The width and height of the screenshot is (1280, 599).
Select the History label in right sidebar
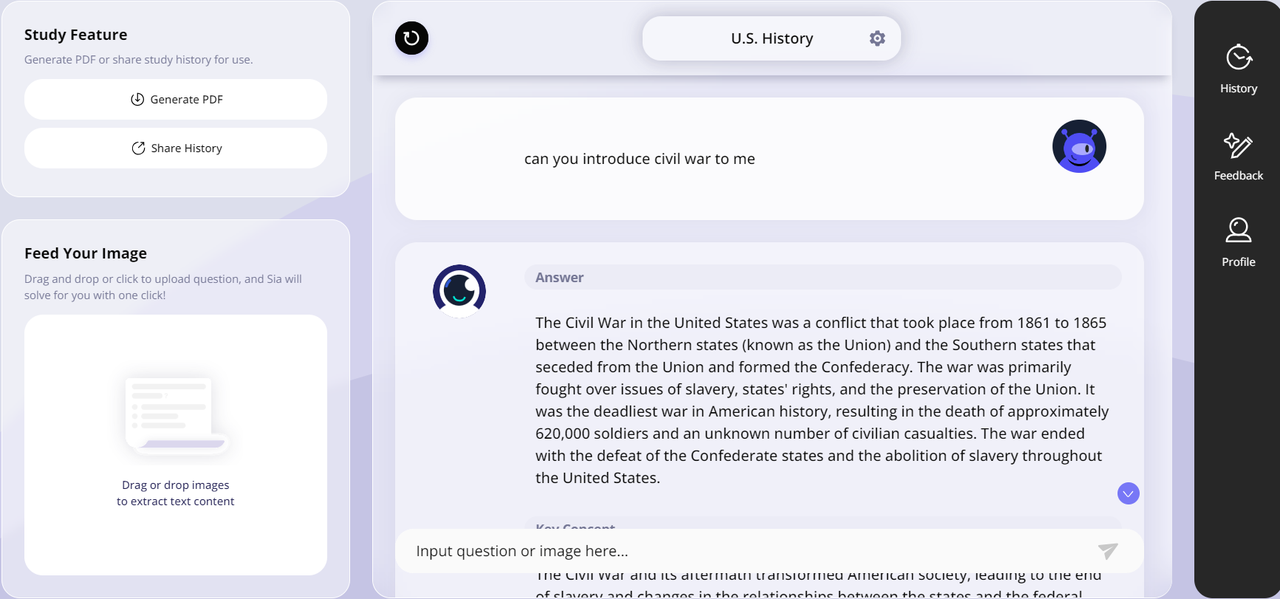(x=1238, y=89)
